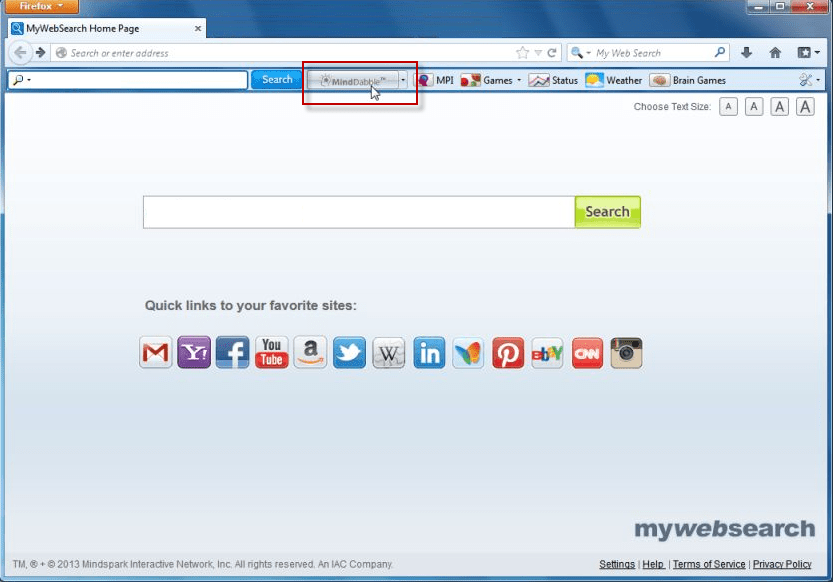Viewport: 833px width, 582px height.
Task: Click the search bar magnifier go icon
Action: tap(720, 52)
